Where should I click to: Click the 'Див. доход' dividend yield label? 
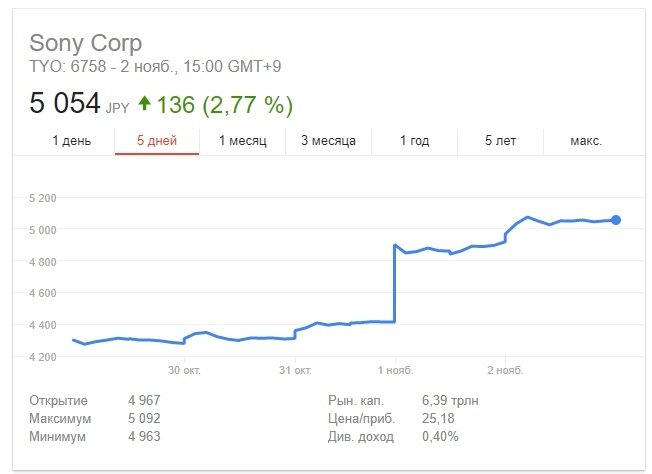tap(361, 437)
